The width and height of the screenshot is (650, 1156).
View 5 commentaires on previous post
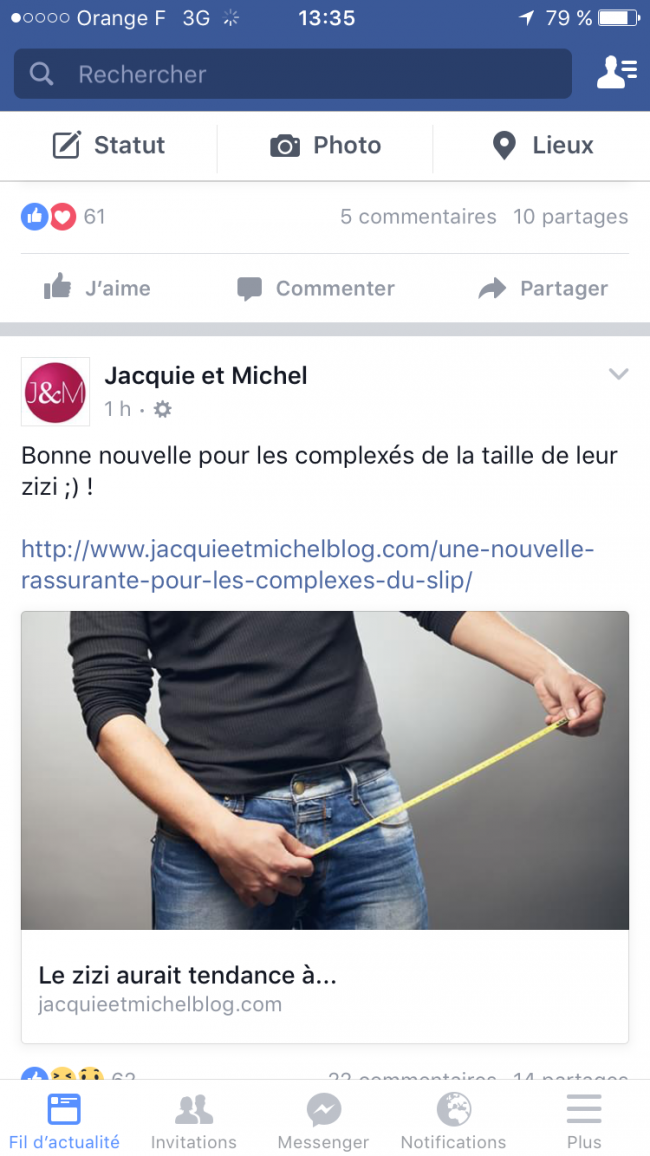tap(418, 217)
